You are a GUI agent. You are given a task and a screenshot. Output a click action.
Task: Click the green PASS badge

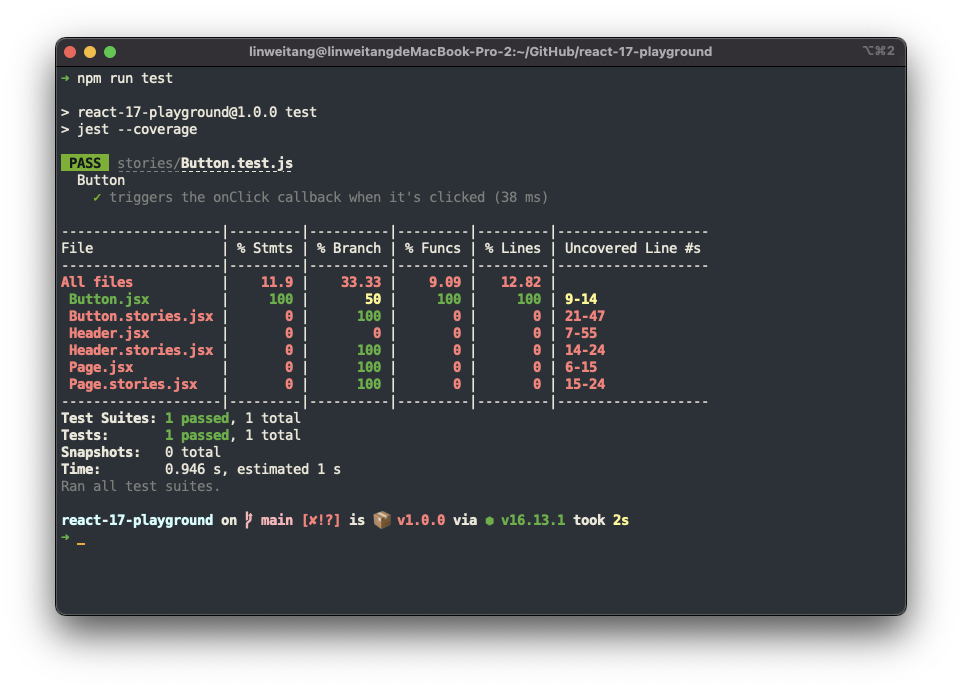click(x=85, y=163)
